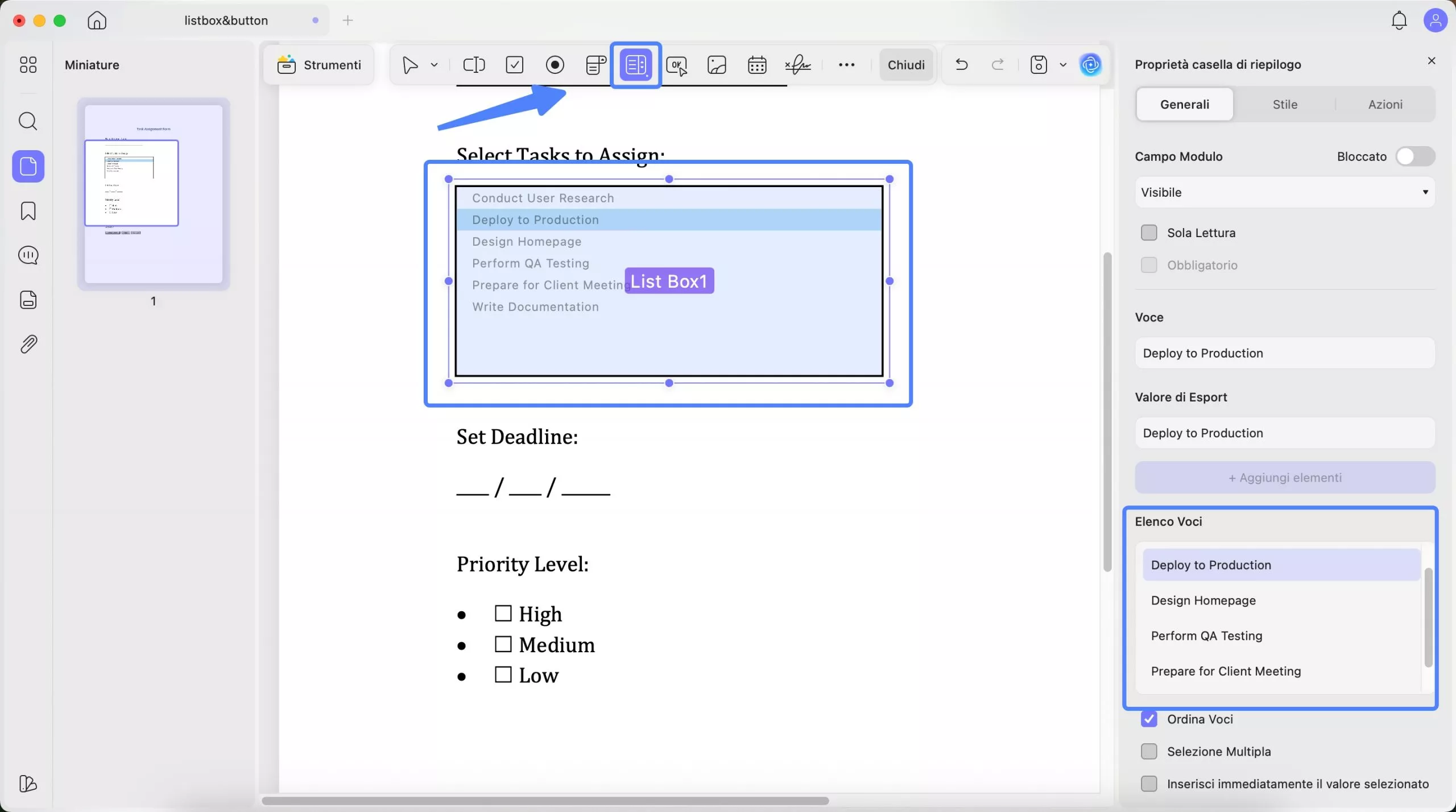Click the document vertical scrollbar

click(1107, 412)
